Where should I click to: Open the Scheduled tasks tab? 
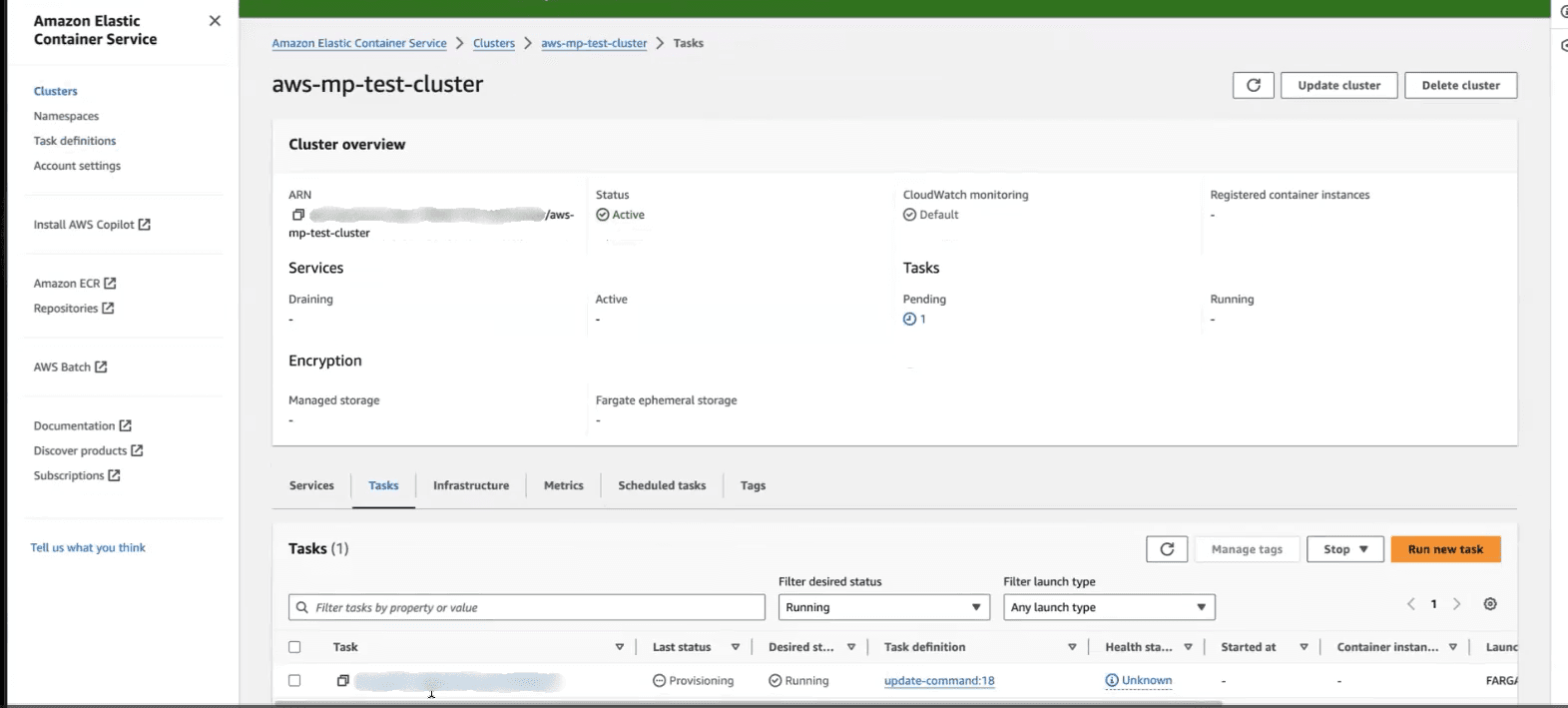pyautogui.click(x=662, y=485)
